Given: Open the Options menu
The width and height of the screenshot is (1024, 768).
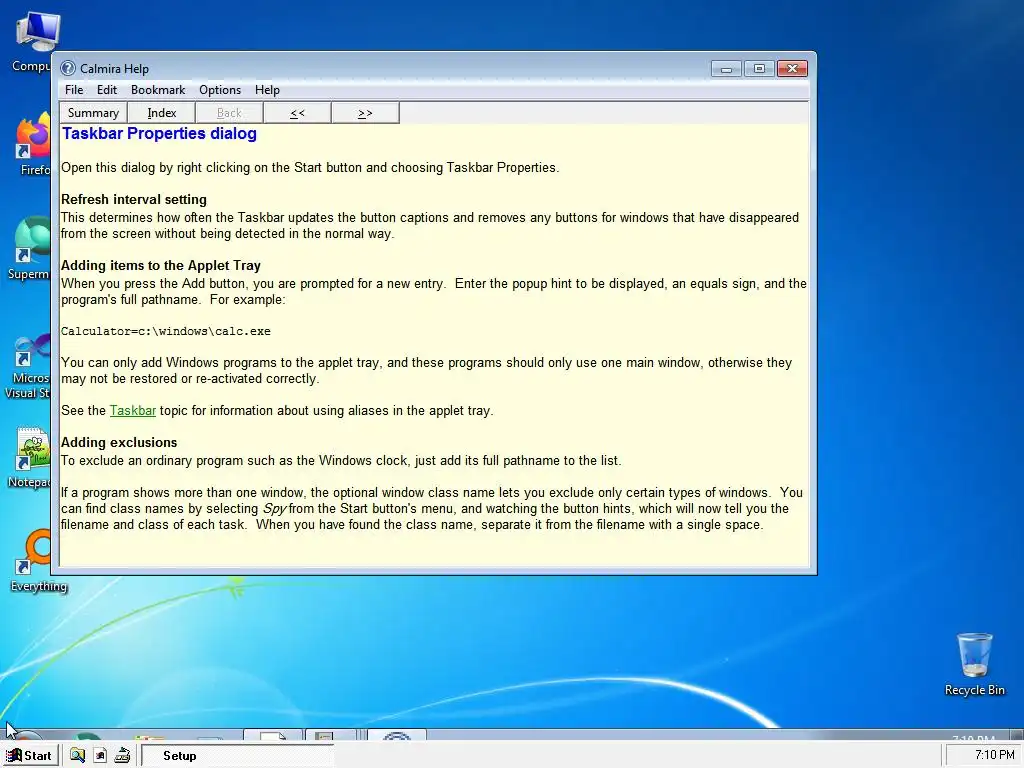Looking at the screenshot, I should (x=220, y=90).
